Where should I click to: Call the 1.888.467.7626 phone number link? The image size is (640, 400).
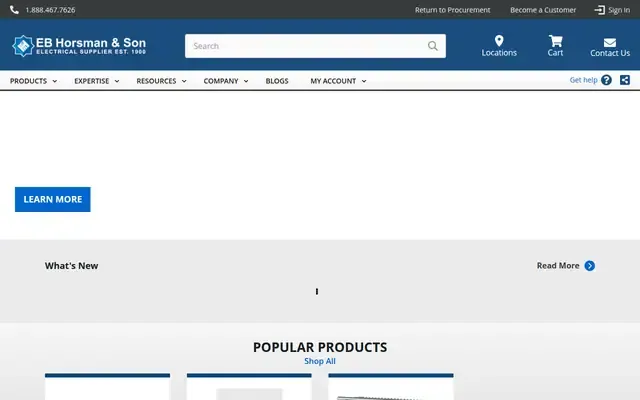tap(50, 10)
